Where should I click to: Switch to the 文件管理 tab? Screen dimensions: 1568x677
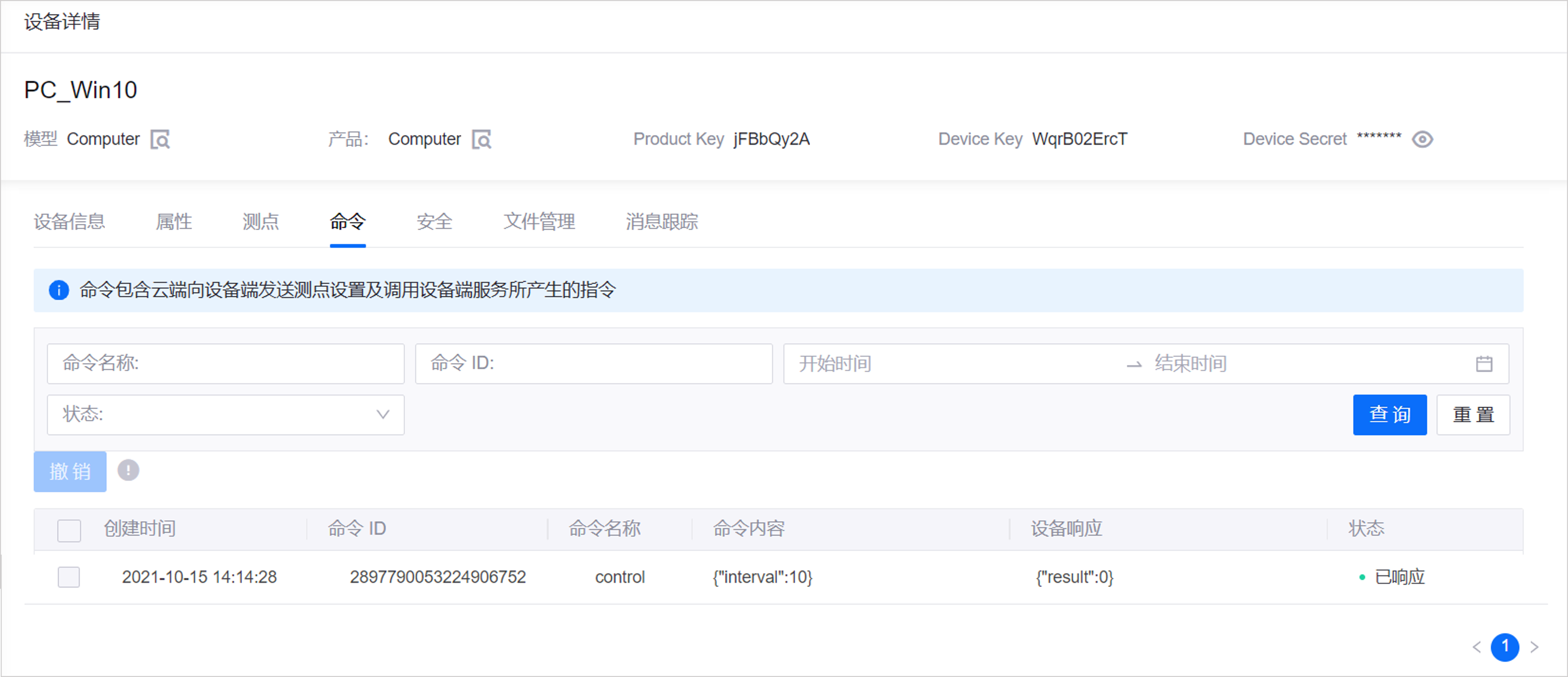pos(539,222)
